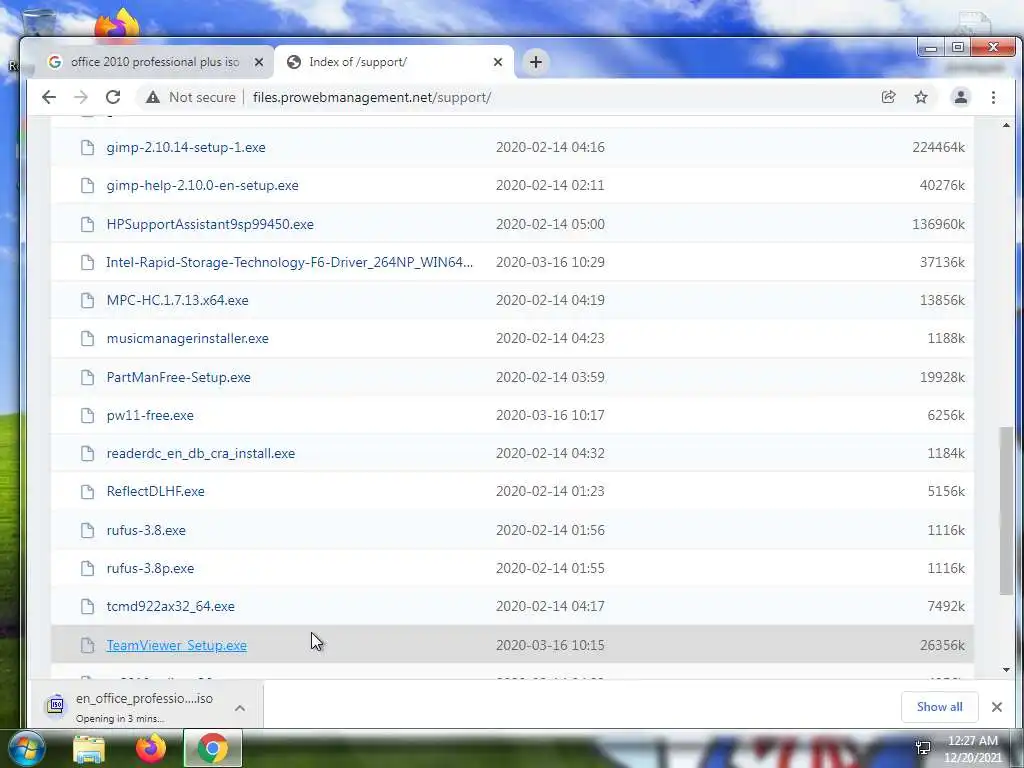
Task: Click the page scrollbar up arrow
Action: tap(1006, 125)
